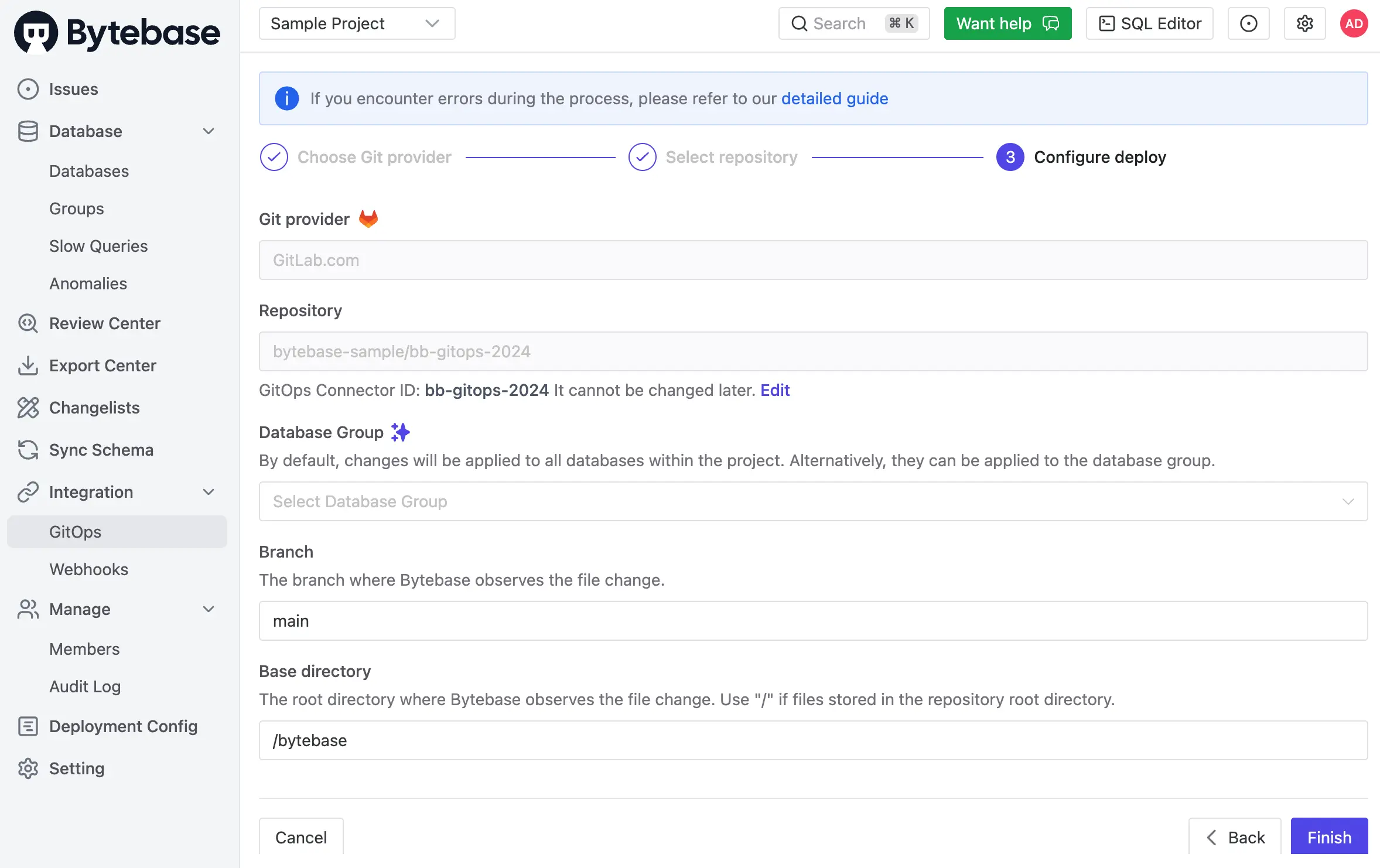
Task: Click the Setting gear icon in sidebar
Action: (x=28, y=768)
